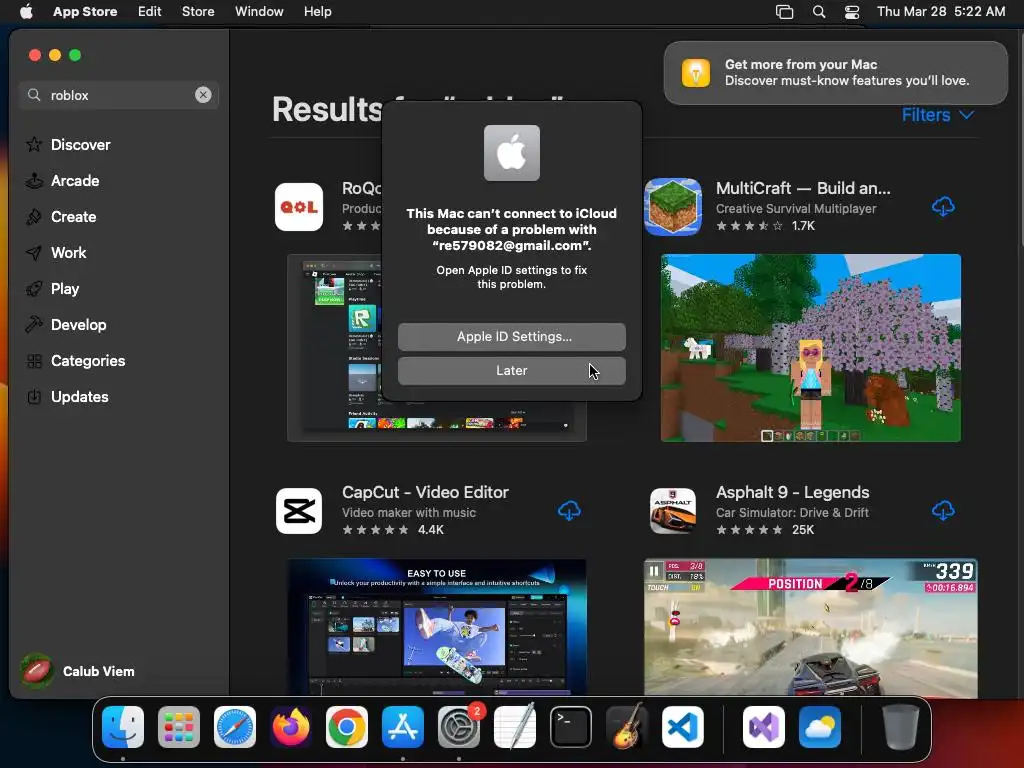This screenshot has height=768, width=1024.
Task: Go to the Create category
Action: pos(61,217)
